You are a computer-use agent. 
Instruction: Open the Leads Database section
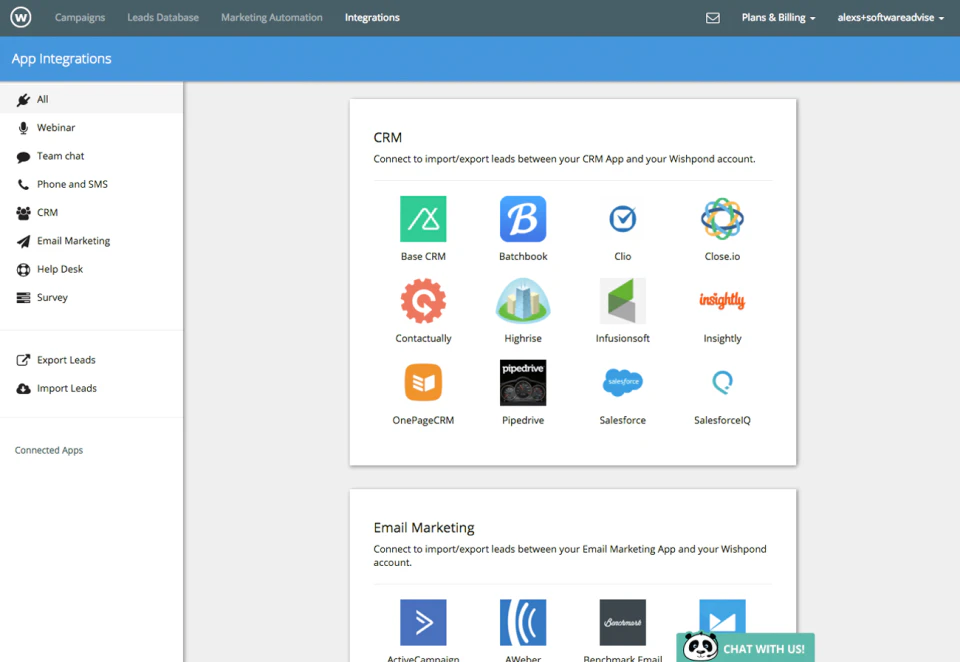[x=162, y=17]
